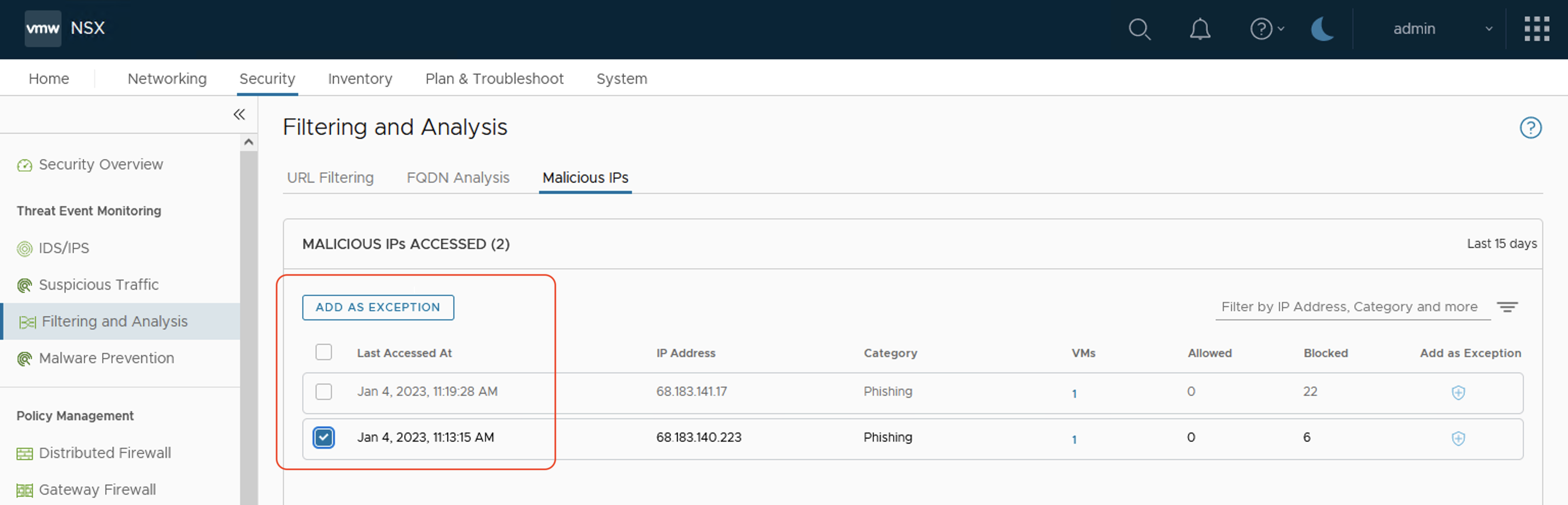1568x505 pixels.
Task: Click the Malware Prevention icon
Action: click(x=24, y=359)
